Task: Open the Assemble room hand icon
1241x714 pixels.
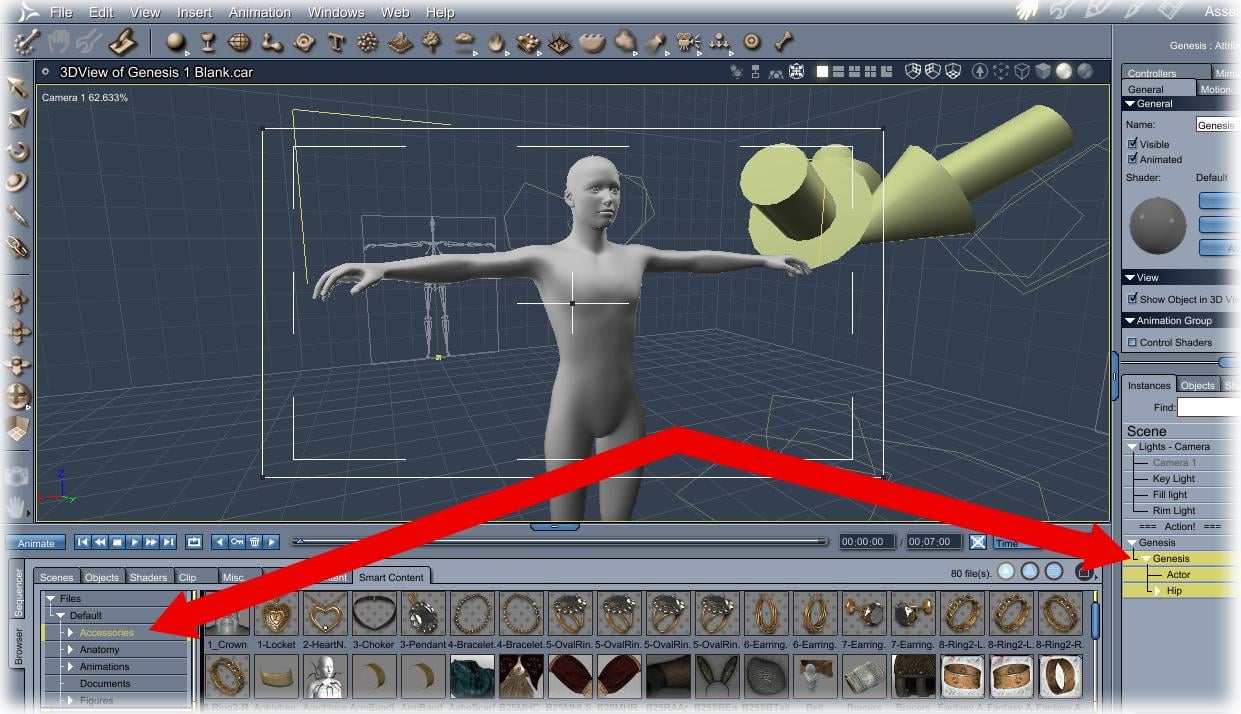Action: point(1028,10)
